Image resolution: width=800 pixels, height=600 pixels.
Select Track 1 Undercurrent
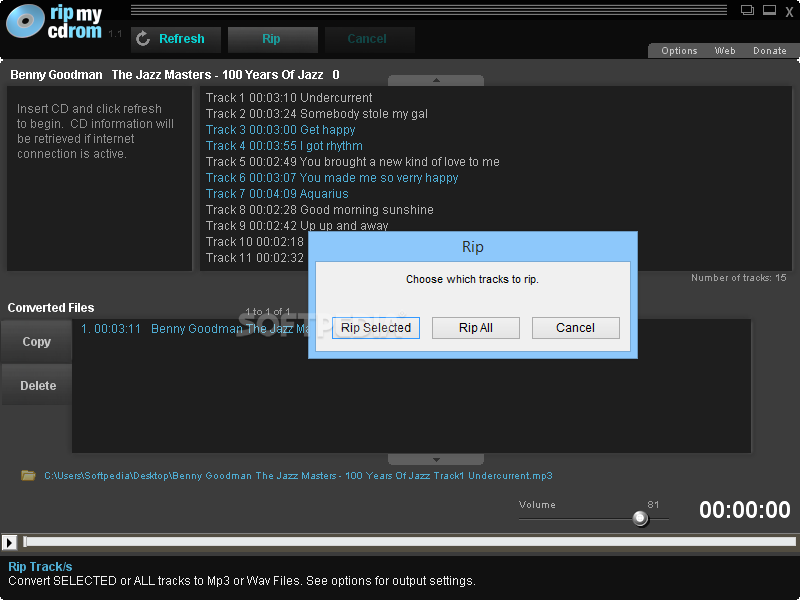pos(289,97)
